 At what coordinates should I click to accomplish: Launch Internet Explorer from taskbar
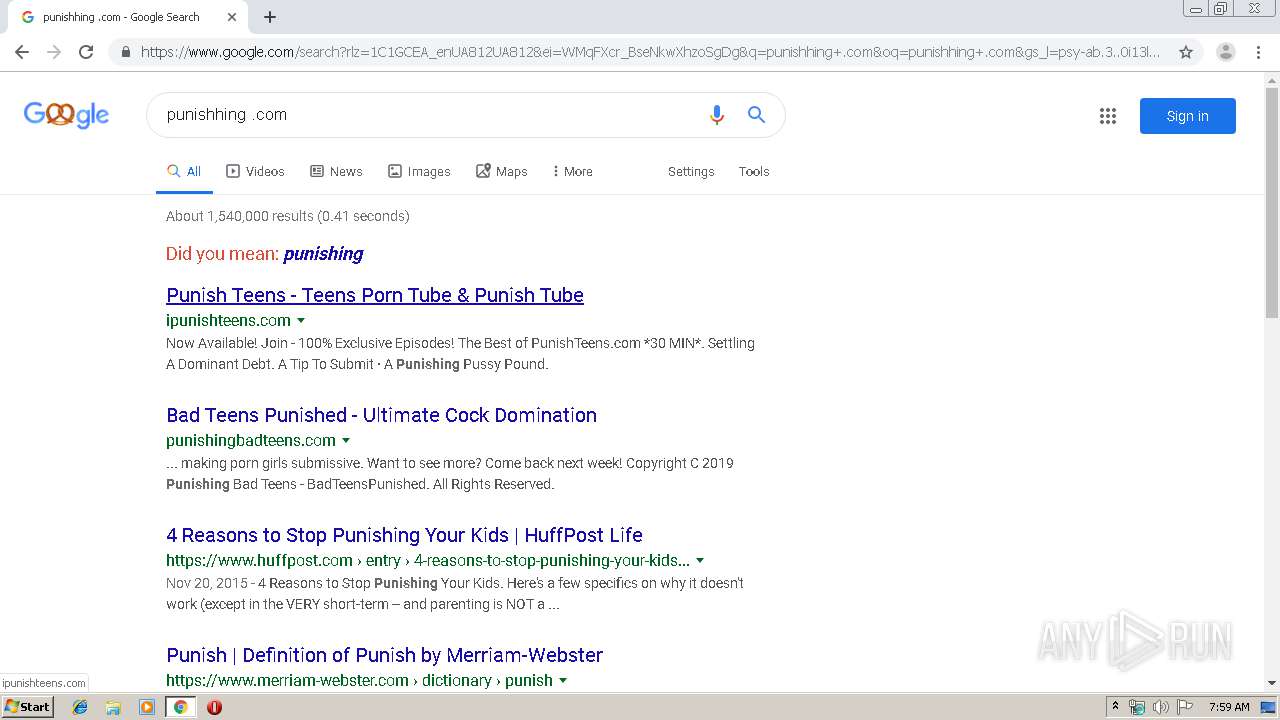(80, 707)
